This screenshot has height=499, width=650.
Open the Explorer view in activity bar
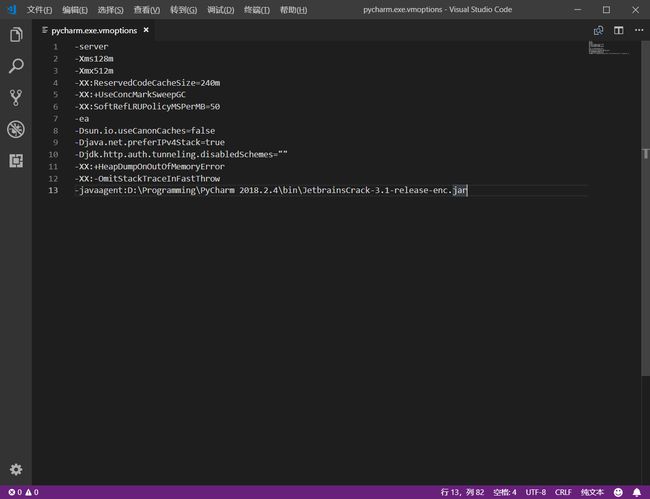click(x=16, y=35)
